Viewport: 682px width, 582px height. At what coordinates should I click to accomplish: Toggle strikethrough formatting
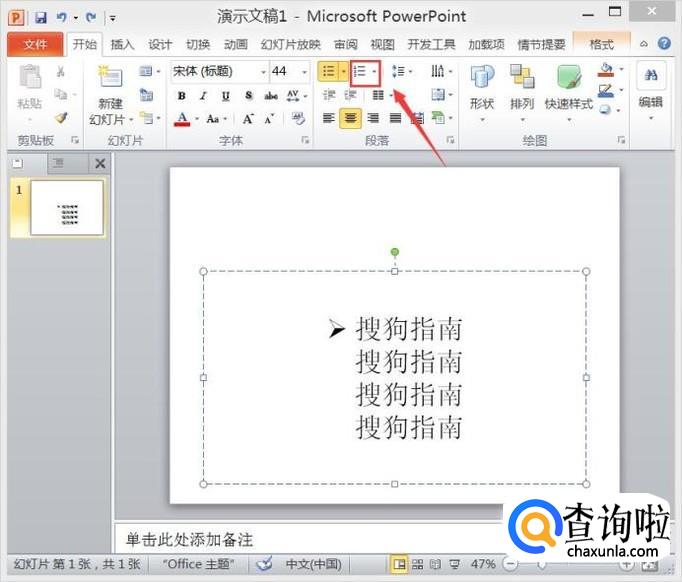[x=271, y=96]
